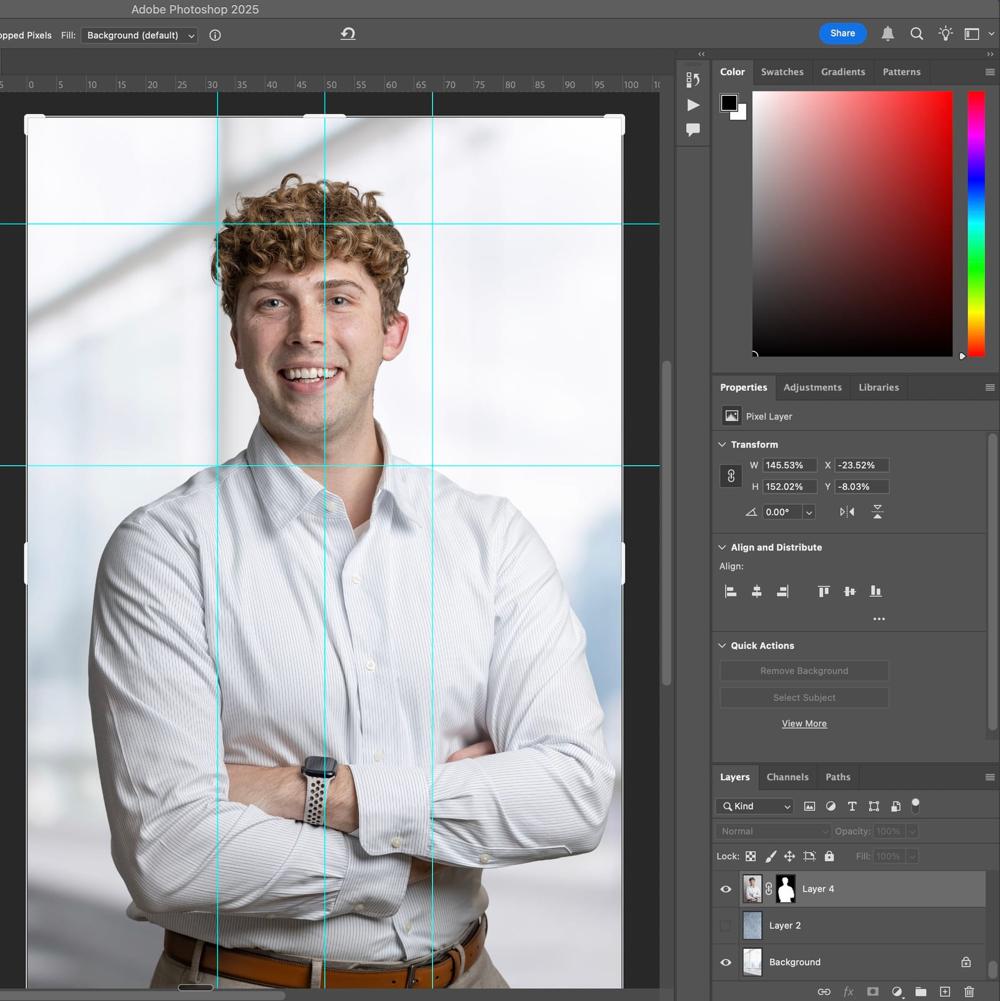Click the flip horizontal icon in Transform
The image size is (1000, 1001).
tap(847, 511)
